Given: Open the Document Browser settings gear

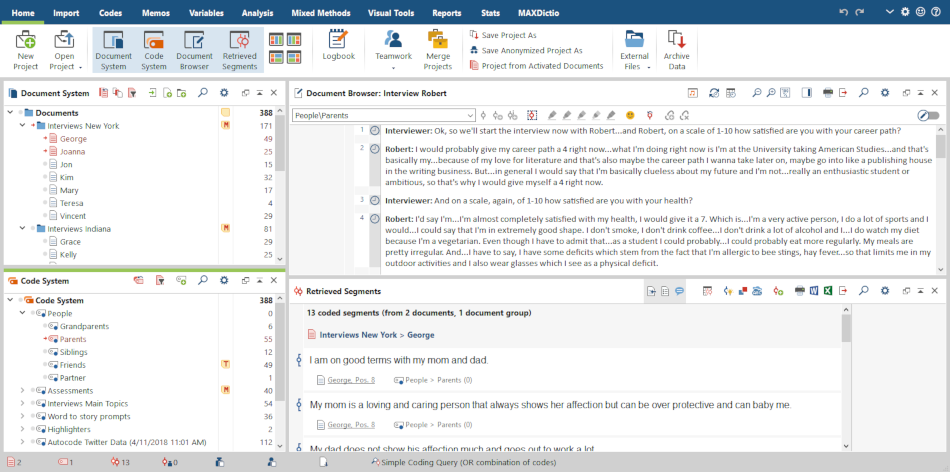Looking at the screenshot, I should pos(885,93).
